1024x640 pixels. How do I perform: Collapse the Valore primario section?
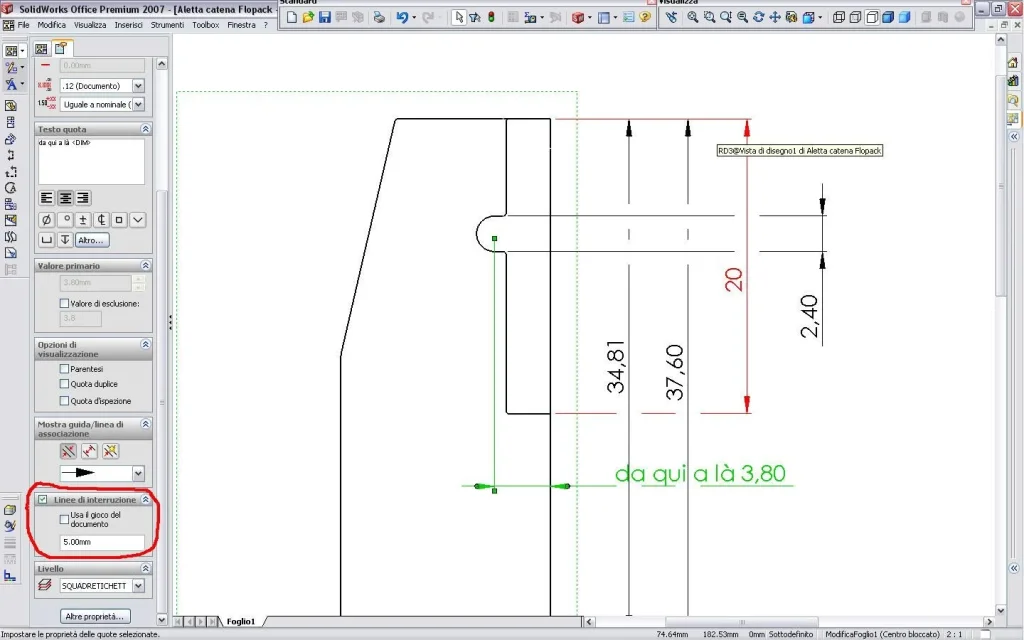click(146, 266)
